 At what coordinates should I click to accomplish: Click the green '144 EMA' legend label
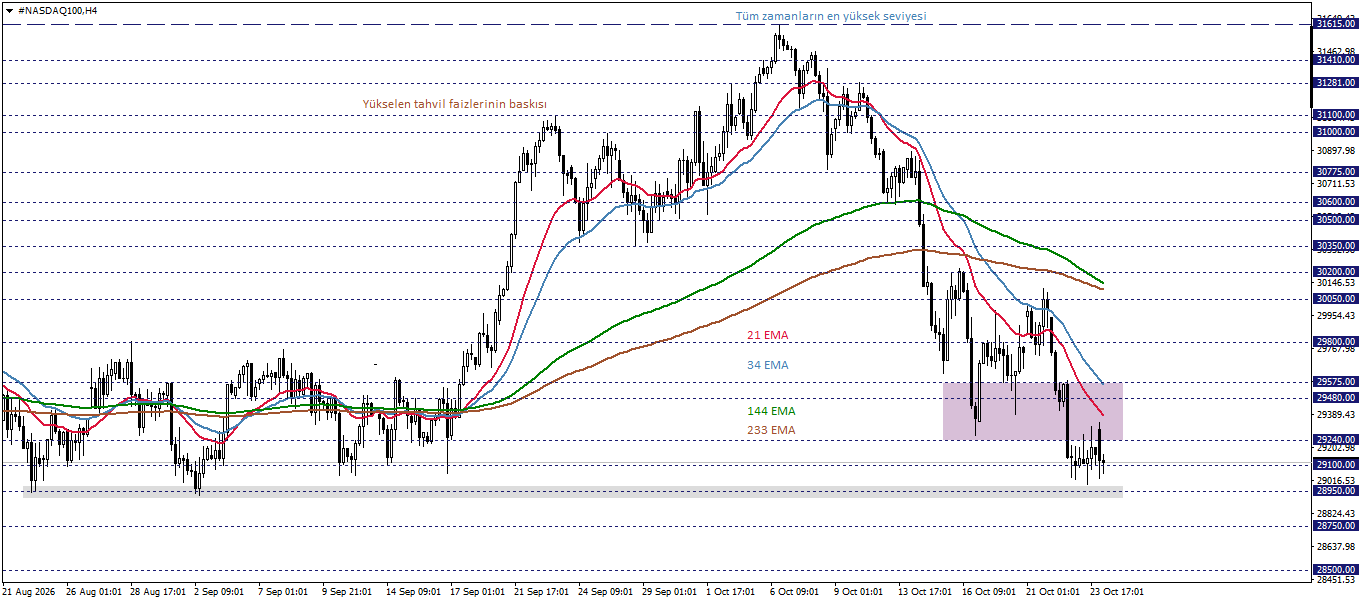(x=771, y=410)
